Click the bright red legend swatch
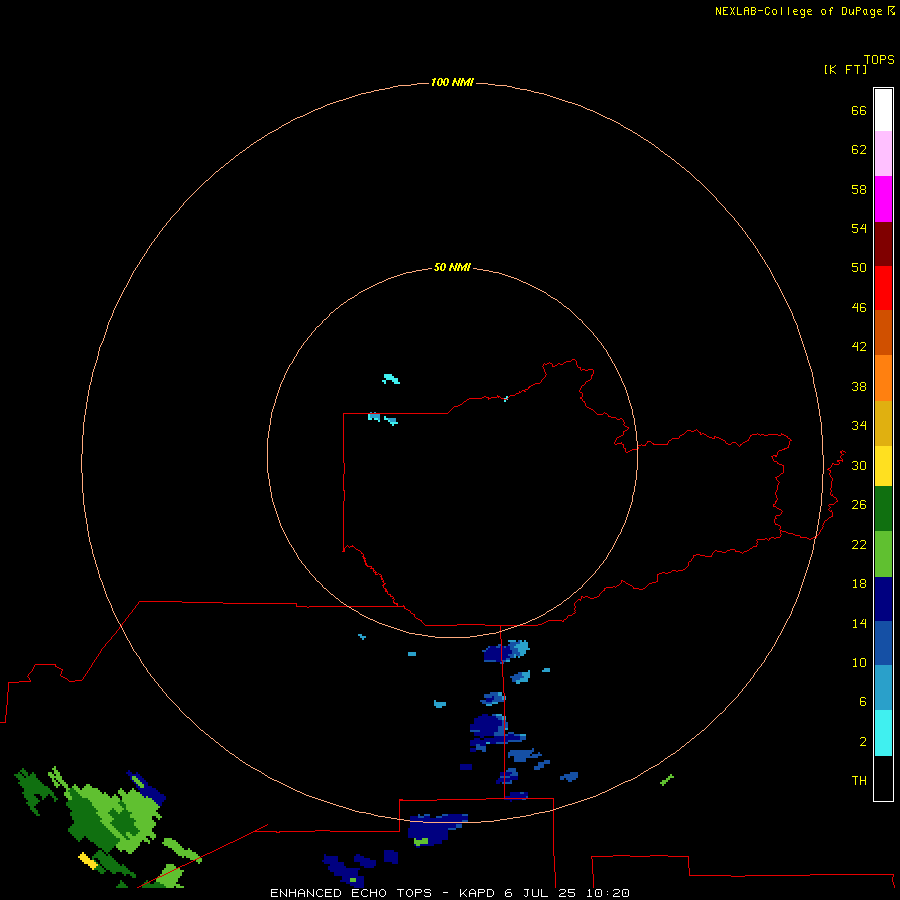Viewport: 900px width, 900px height. coord(883,288)
